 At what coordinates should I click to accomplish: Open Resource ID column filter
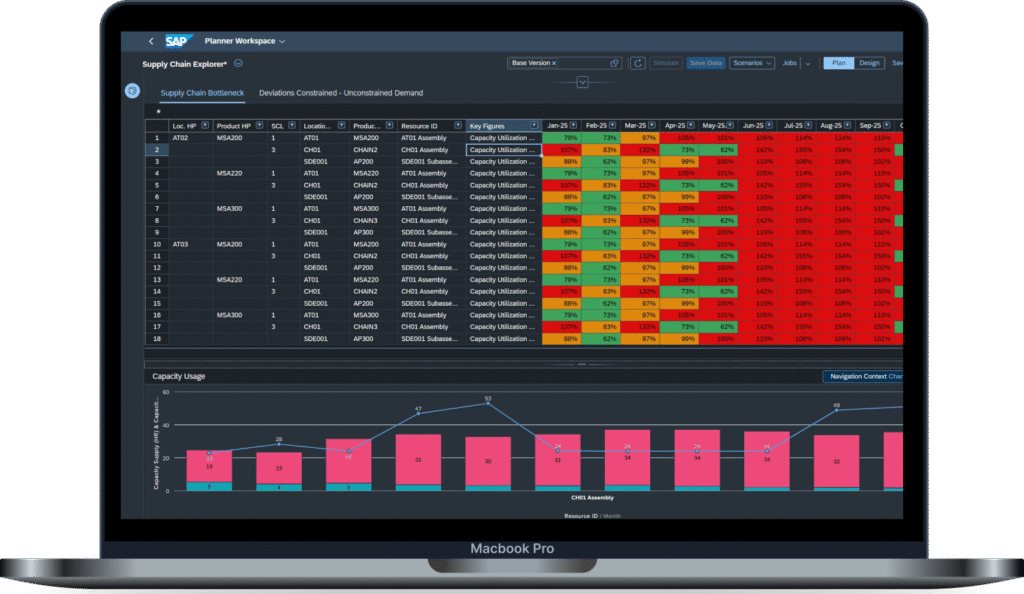coord(458,125)
